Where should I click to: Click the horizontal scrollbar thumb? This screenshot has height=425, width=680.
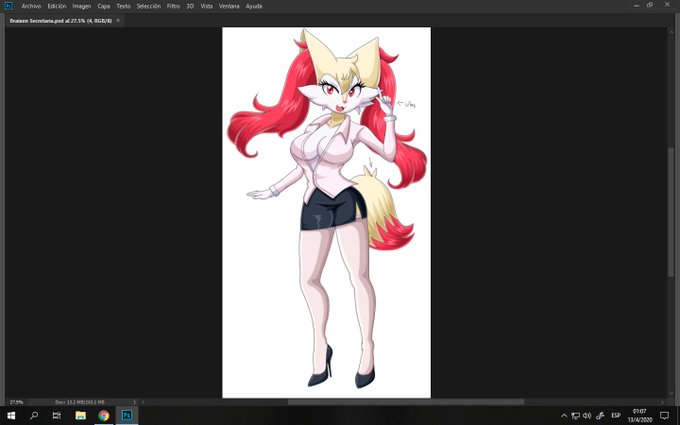coord(406,402)
